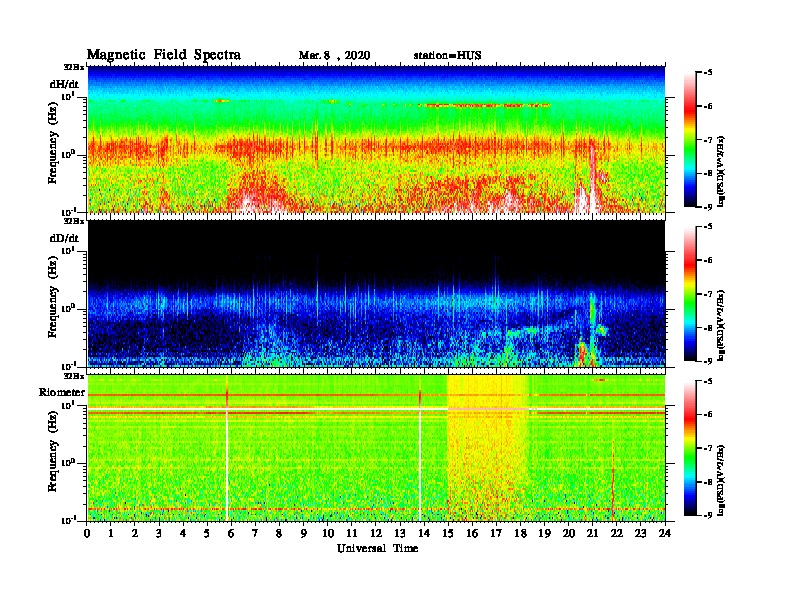Click hour tick label "8" on time axis

coord(279,533)
